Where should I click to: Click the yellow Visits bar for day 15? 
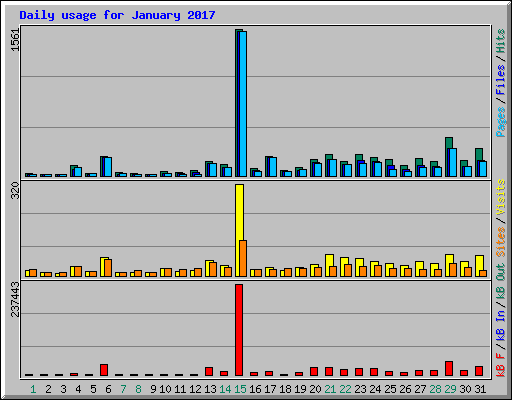pos(239,230)
